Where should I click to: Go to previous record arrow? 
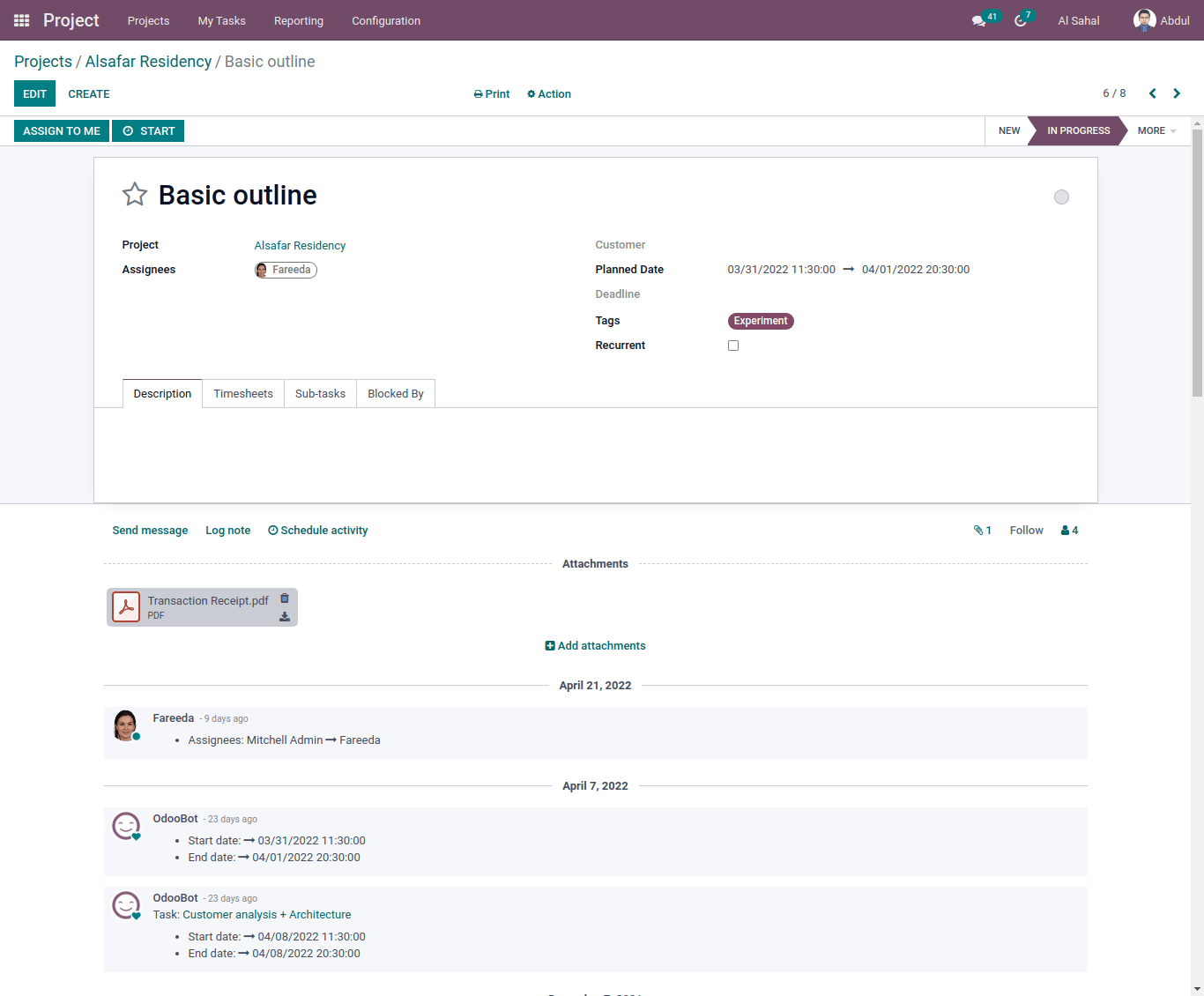1152,93
